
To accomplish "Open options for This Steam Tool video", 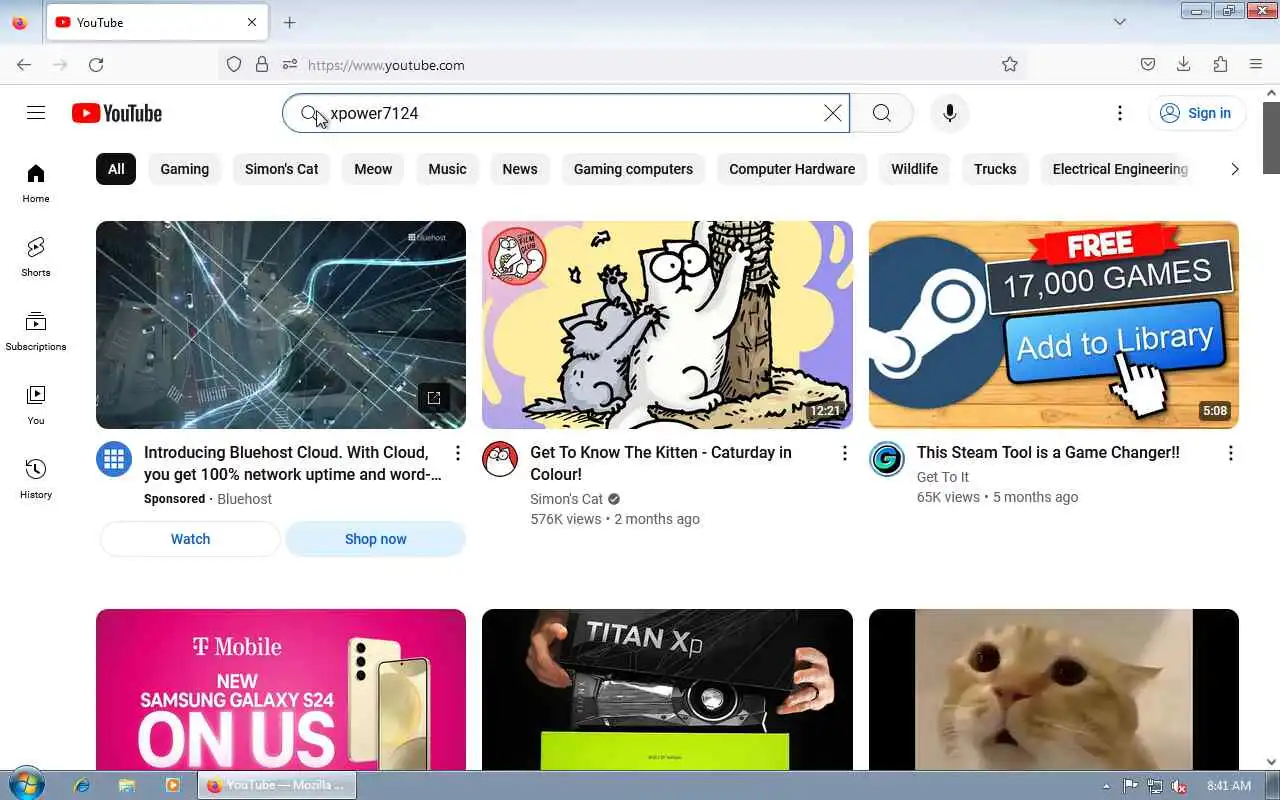I will pyautogui.click(x=1230, y=453).
